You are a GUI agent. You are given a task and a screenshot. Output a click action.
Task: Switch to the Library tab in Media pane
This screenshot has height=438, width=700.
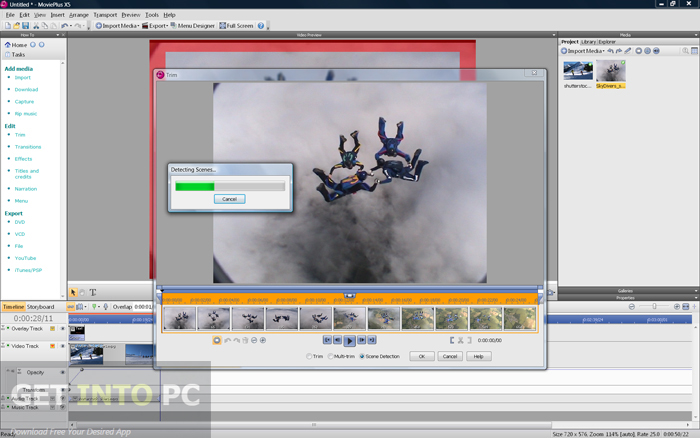pos(588,42)
